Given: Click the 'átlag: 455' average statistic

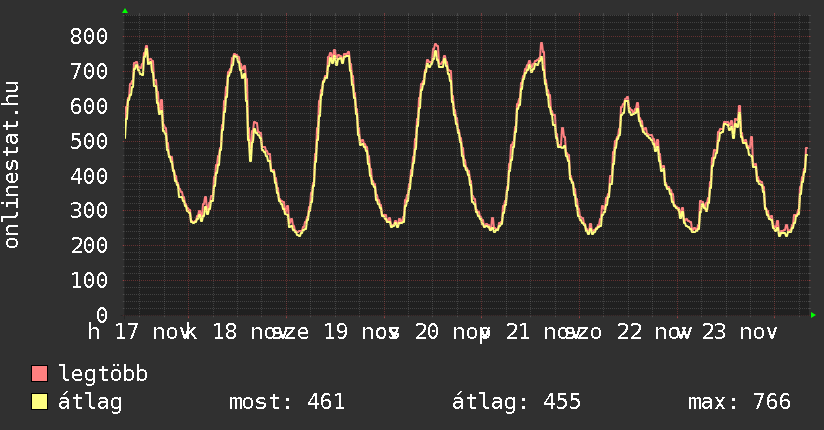Looking at the screenshot, I should 516,402.
